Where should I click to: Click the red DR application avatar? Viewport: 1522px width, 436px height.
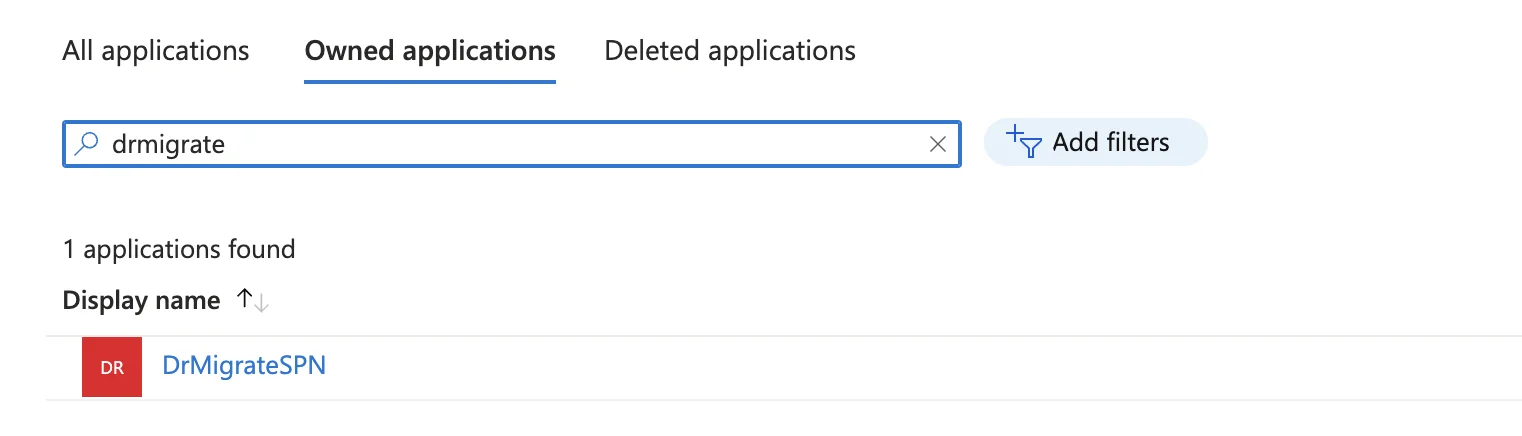coord(112,367)
